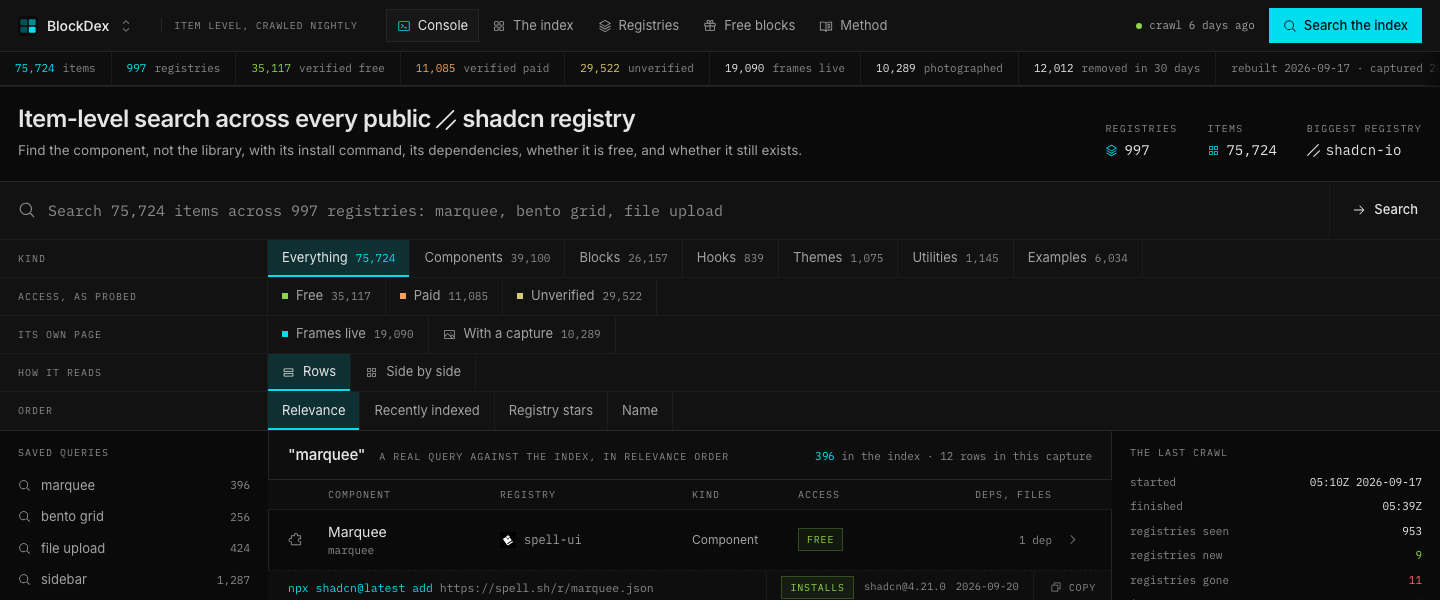Click the npx shadcn@latest add command text
The width and height of the screenshot is (1440, 600).
click(360, 588)
